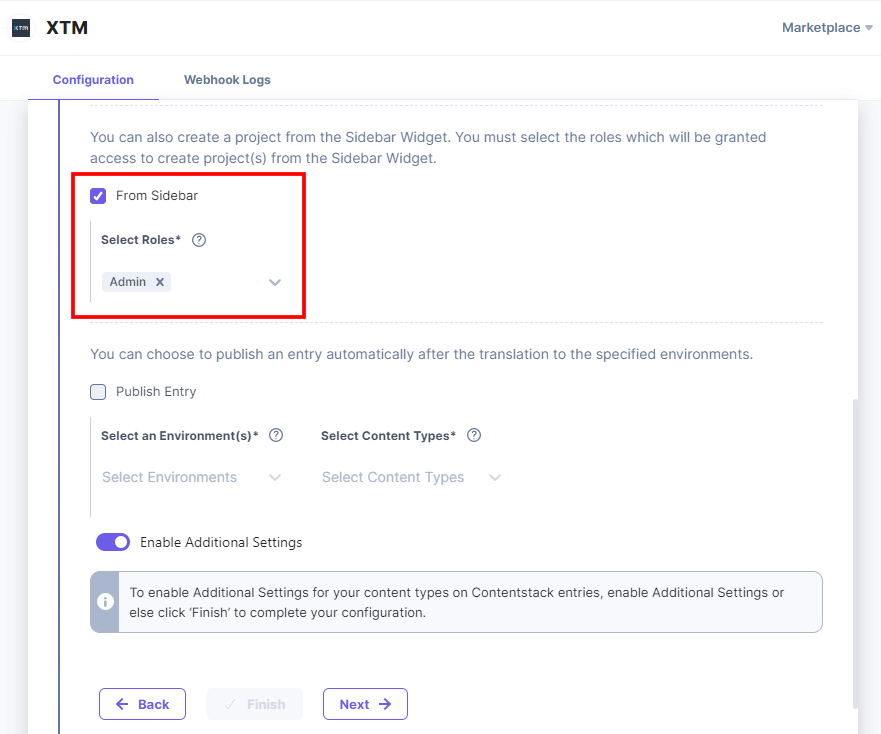Click the Select an Environment(s) help icon
Image resolution: width=881 pixels, height=734 pixels.
275,435
